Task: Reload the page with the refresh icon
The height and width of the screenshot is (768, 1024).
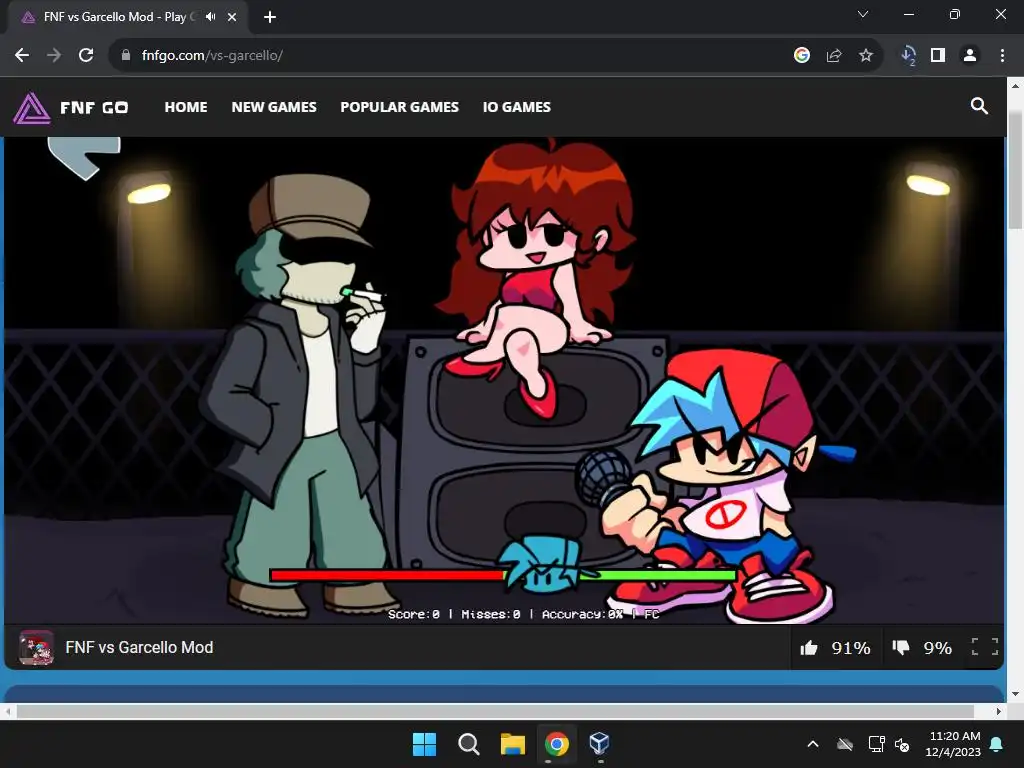Action: 86,56
